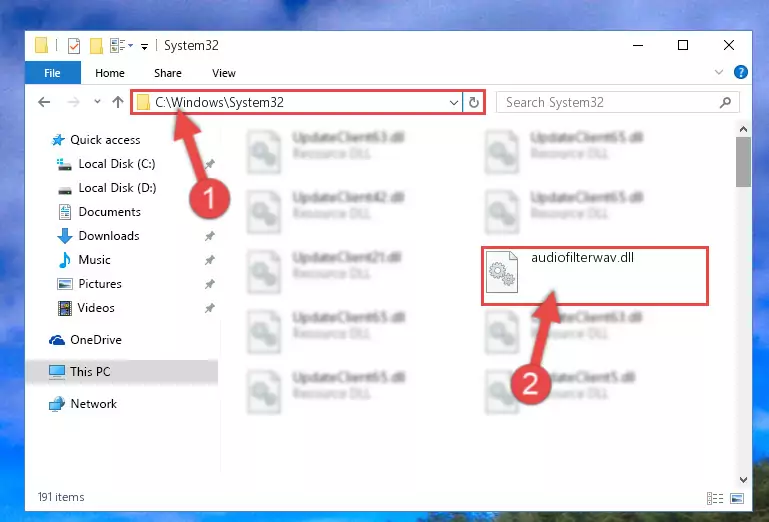
Task: Open Quick access in navigation pane
Action: [x=96, y=140]
